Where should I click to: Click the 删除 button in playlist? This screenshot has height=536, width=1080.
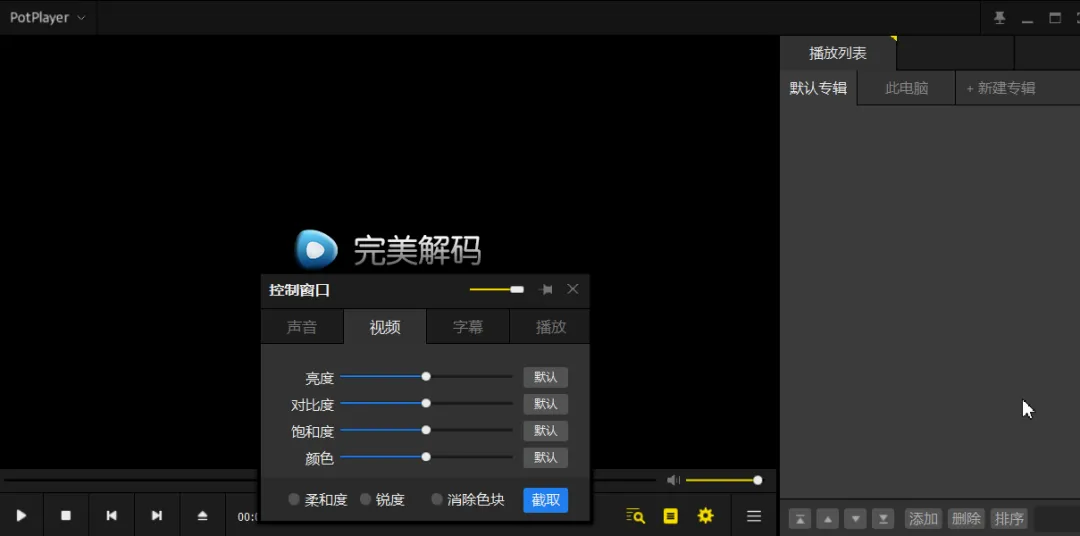966,519
